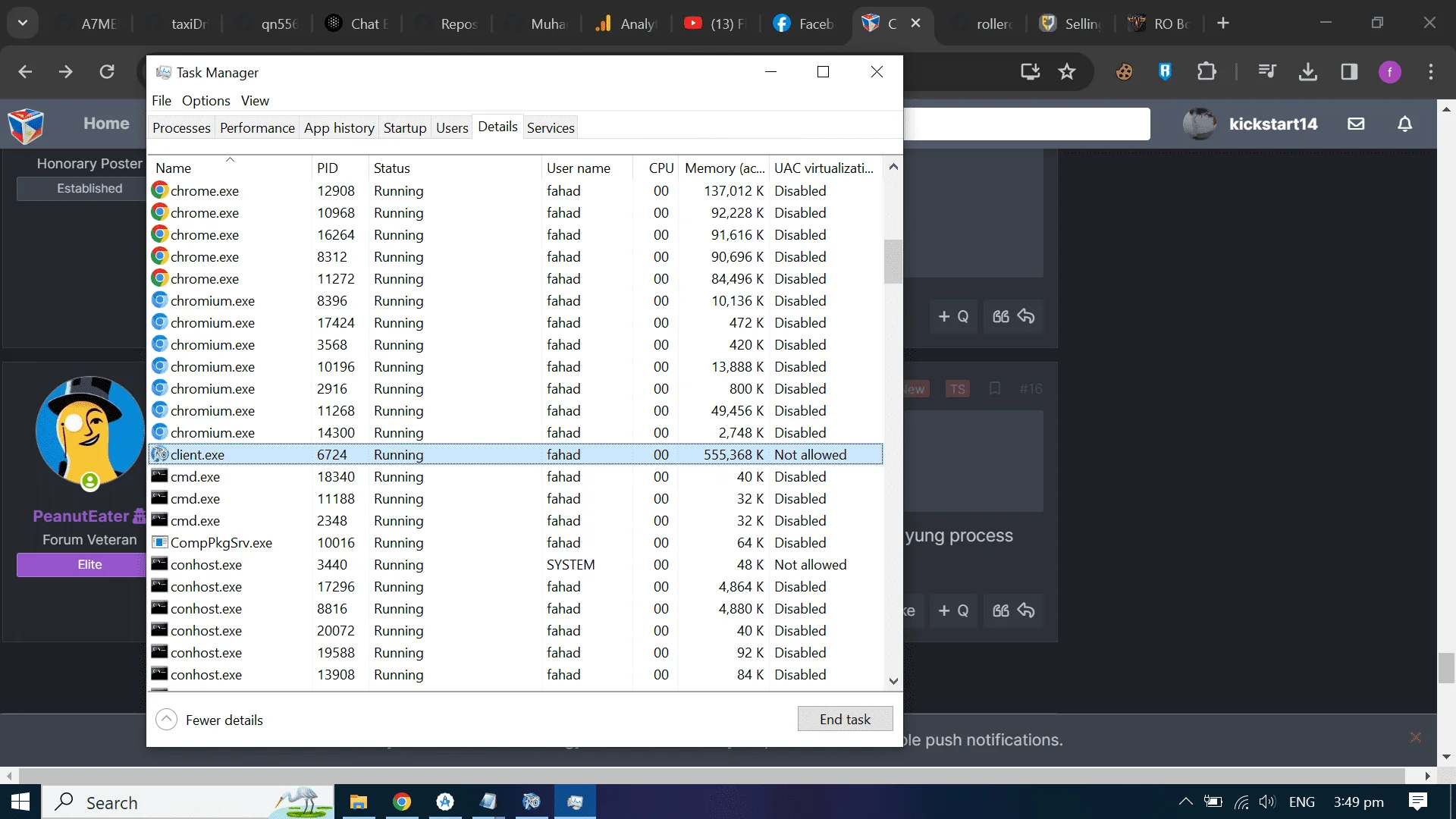Open the Windows Action Center notification icon

(1417, 802)
